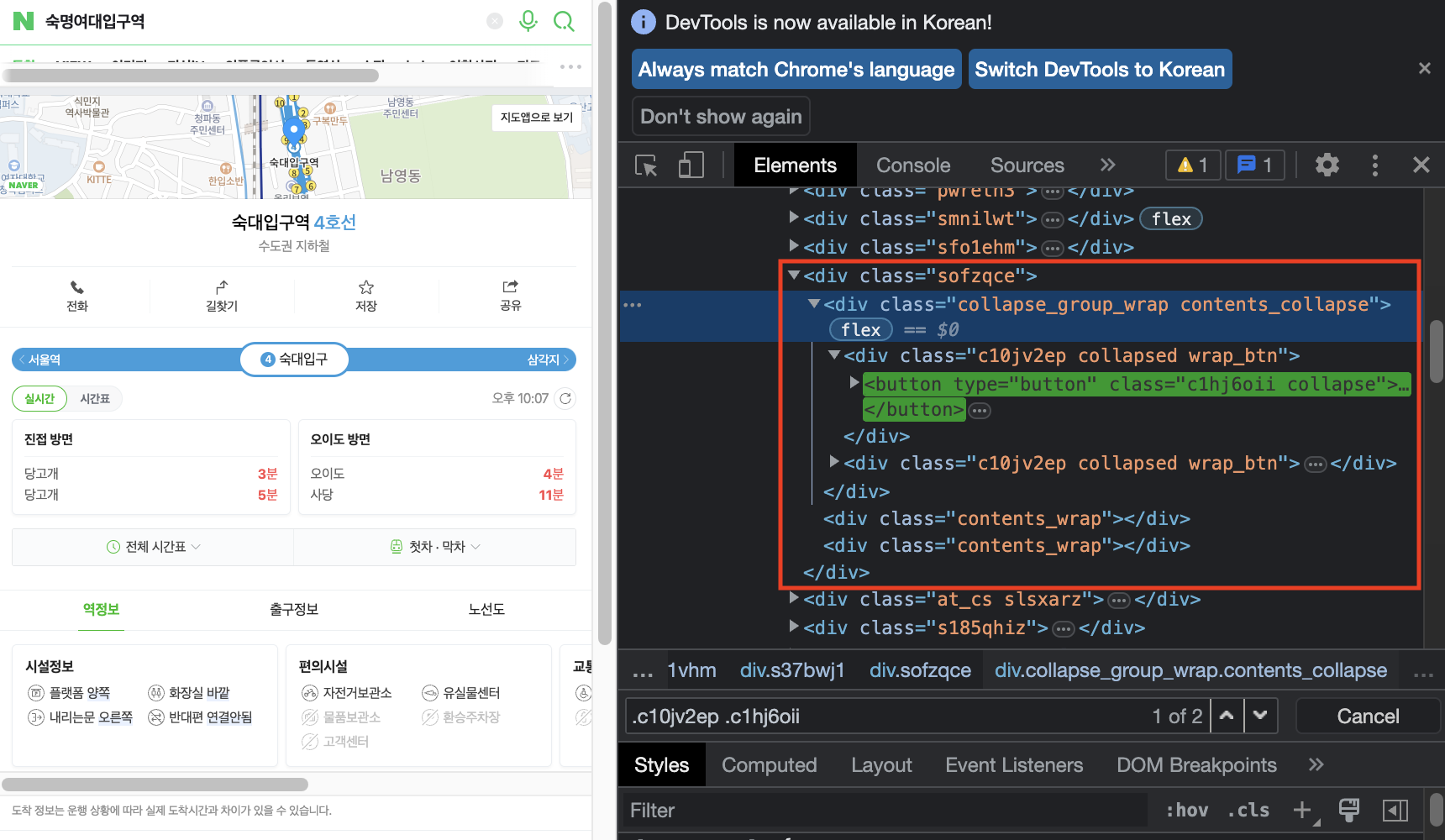The height and width of the screenshot is (840, 1445).
Task: Open the Layout pane tab
Action: 881,765
